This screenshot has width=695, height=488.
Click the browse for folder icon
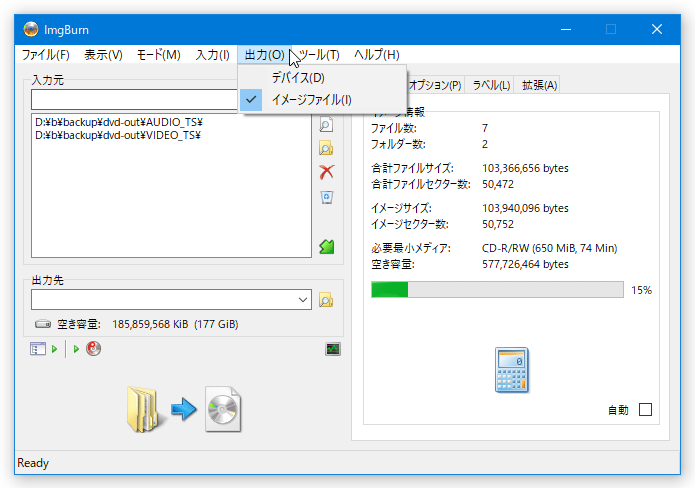(x=326, y=148)
